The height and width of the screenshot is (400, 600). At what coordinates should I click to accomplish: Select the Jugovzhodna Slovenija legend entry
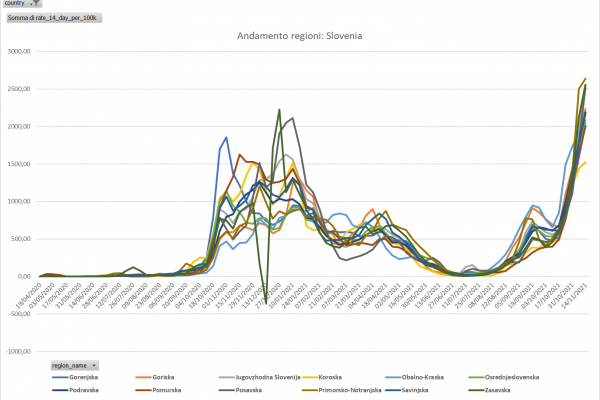pyautogui.click(x=260, y=377)
